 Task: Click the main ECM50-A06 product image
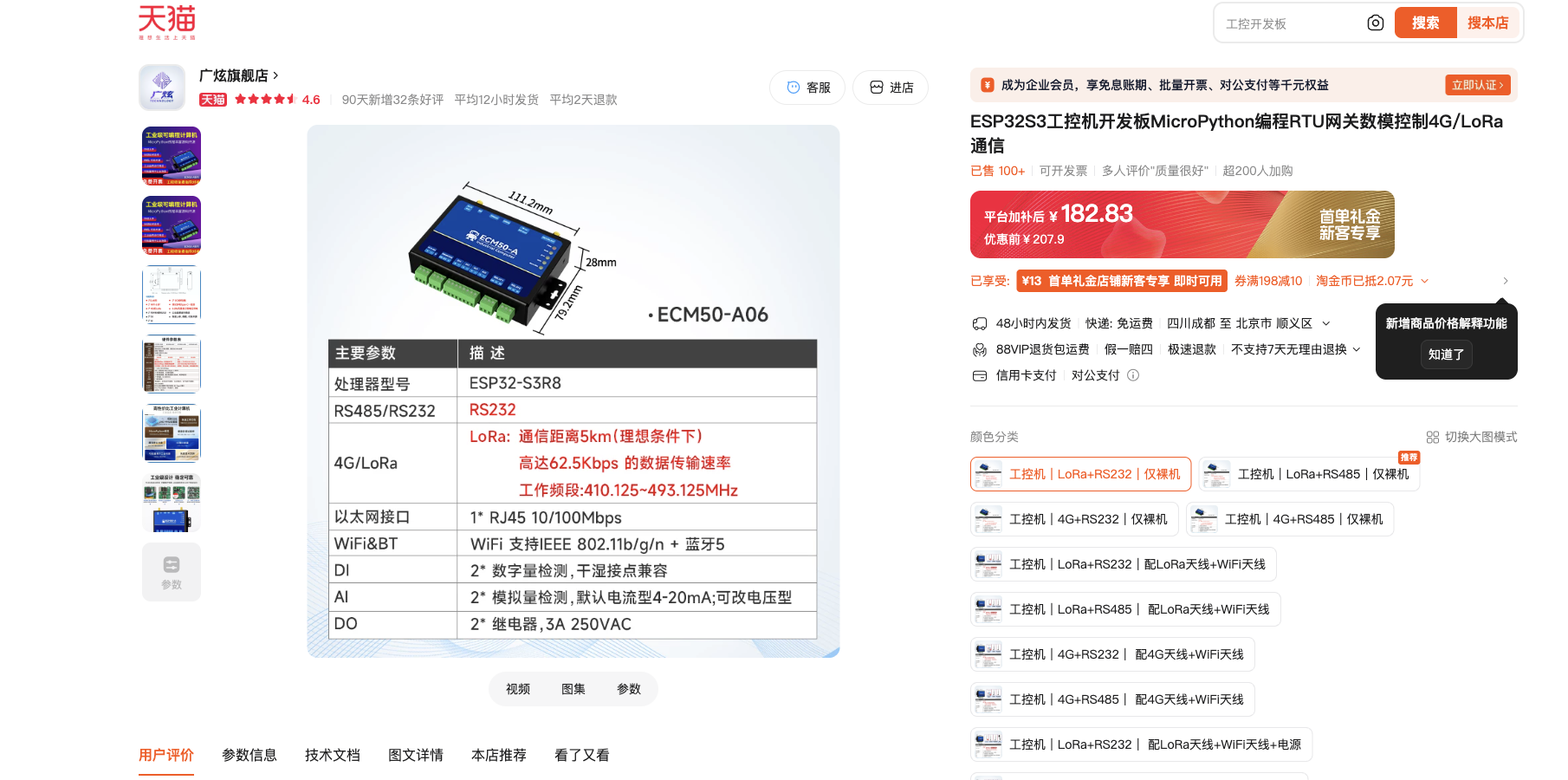(573, 392)
